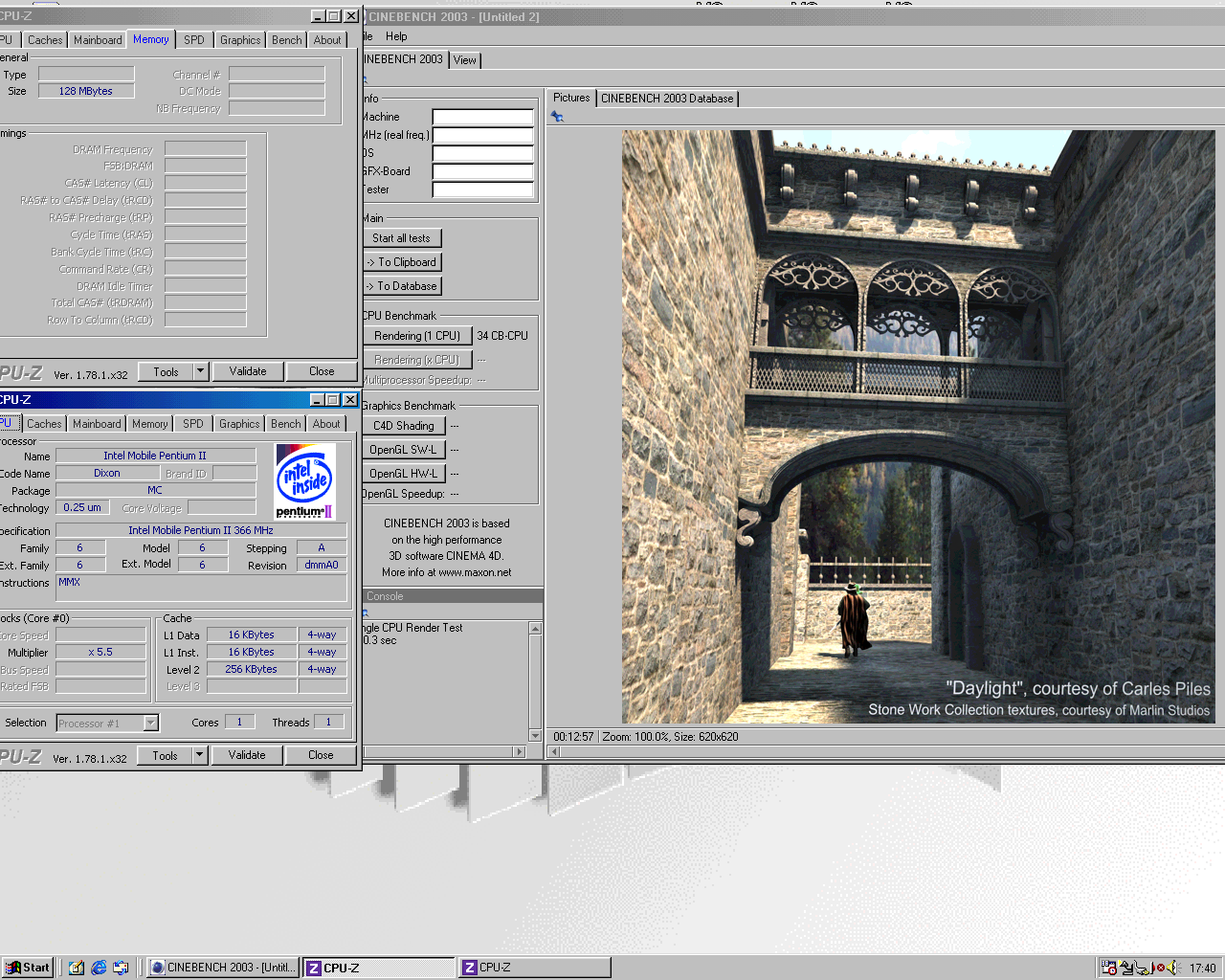Click the PC card device tray icon
This screenshot has height=980, width=1225.
point(1127,968)
